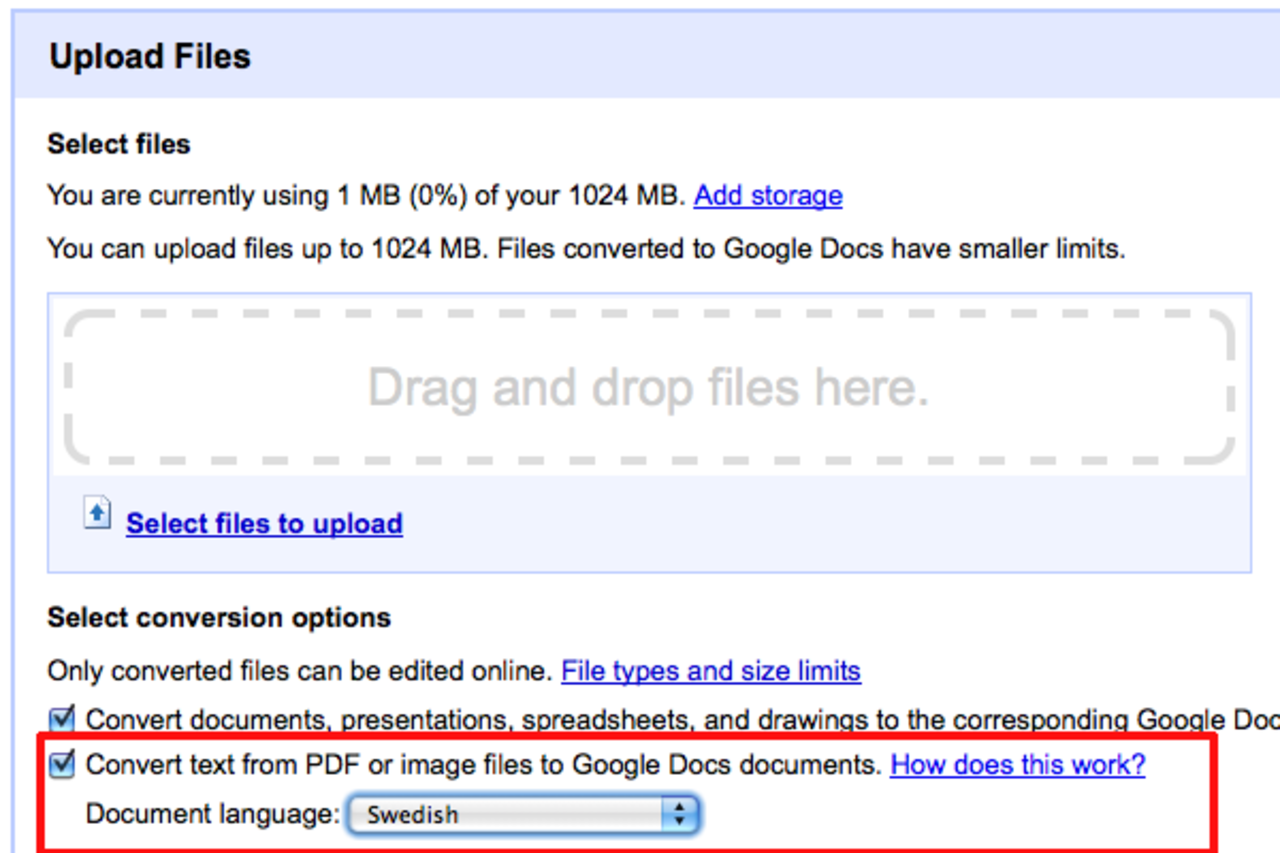Click the up-down arrows on the language selector
The width and height of the screenshot is (1280, 853).
click(680, 815)
